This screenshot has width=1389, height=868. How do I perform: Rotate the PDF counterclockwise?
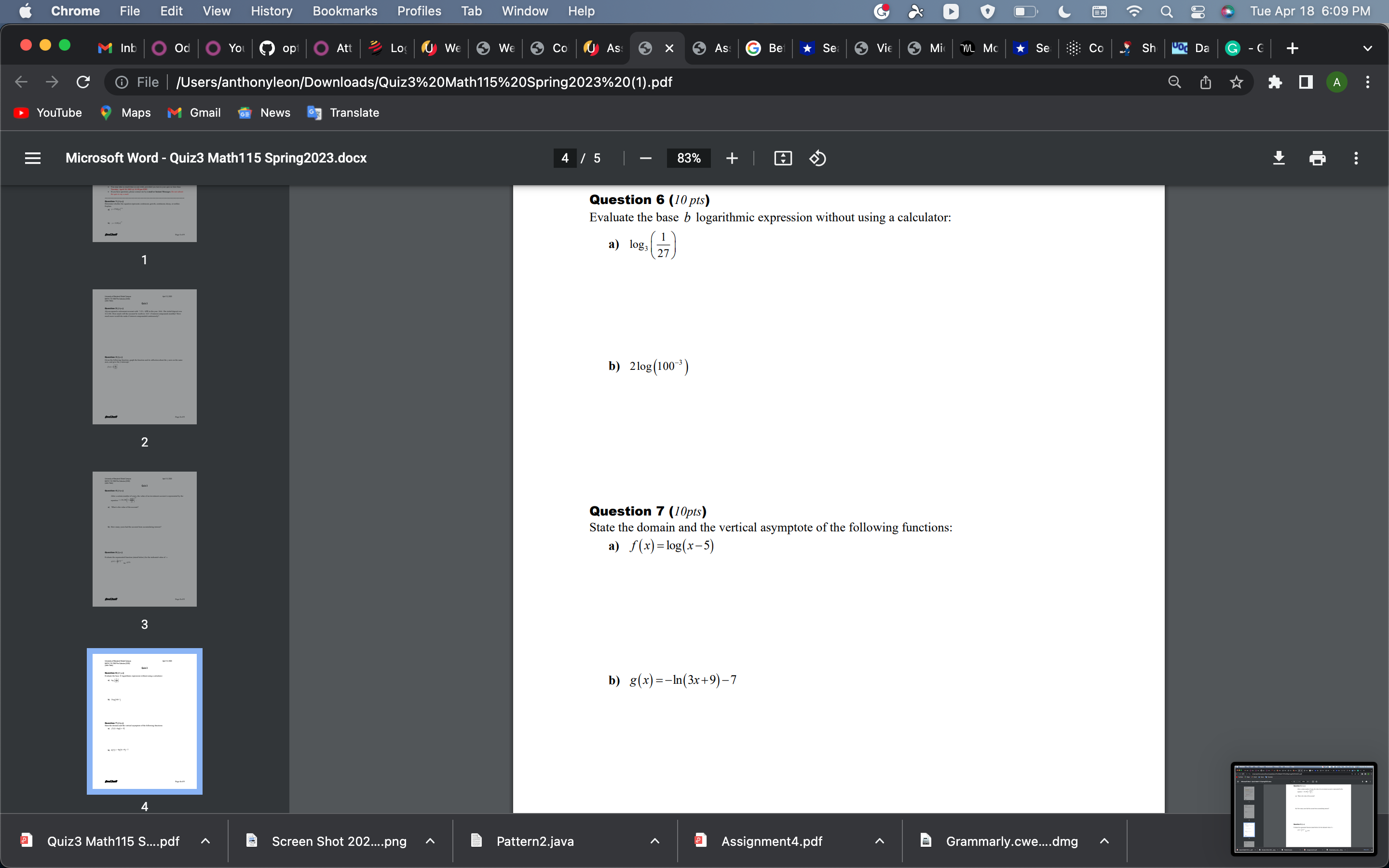coord(817,159)
